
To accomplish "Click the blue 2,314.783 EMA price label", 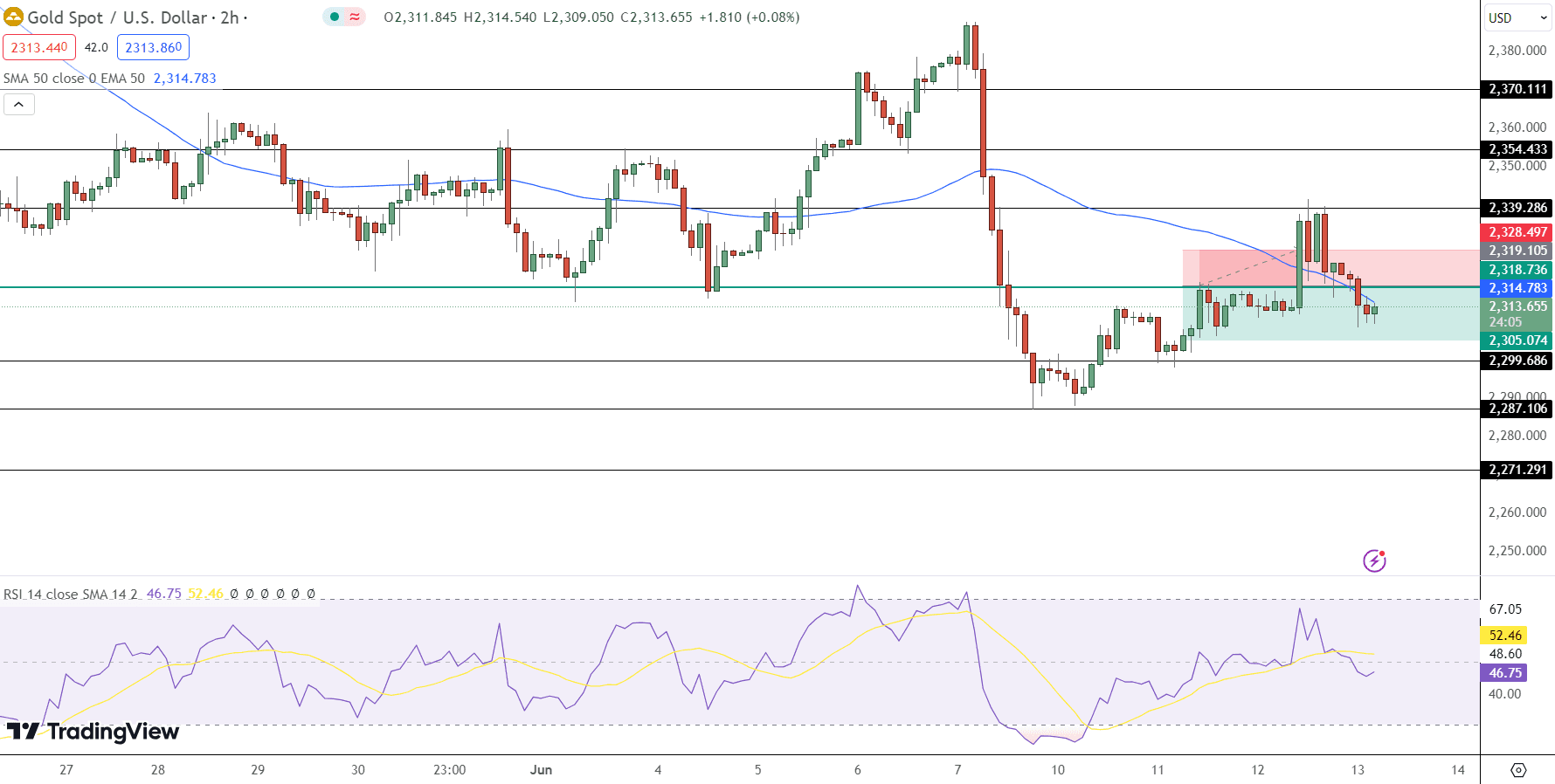I will coord(1517,288).
